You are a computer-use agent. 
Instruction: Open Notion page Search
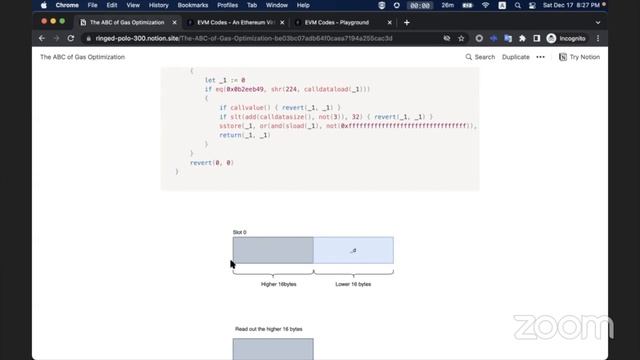point(480,57)
